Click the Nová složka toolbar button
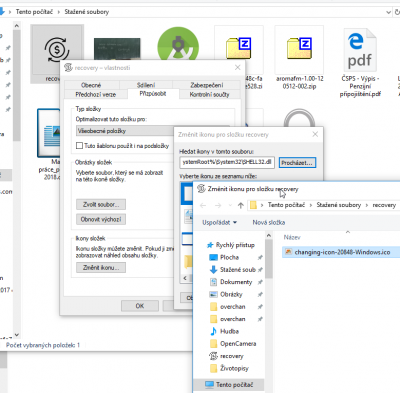Image resolution: width=400 pixels, height=393 pixels. (269, 222)
